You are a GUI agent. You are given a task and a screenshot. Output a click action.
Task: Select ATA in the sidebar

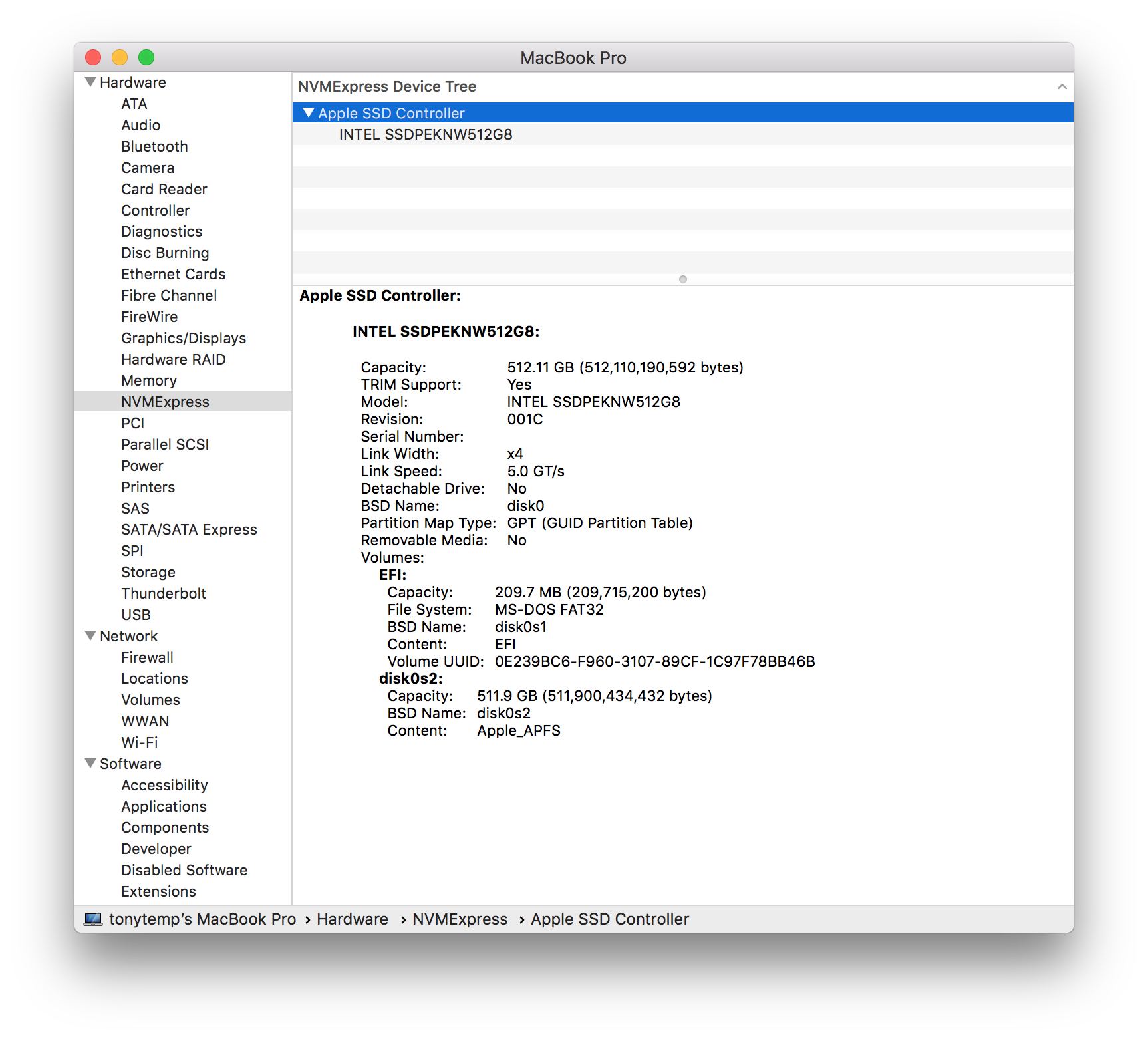click(x=134, y=104)
